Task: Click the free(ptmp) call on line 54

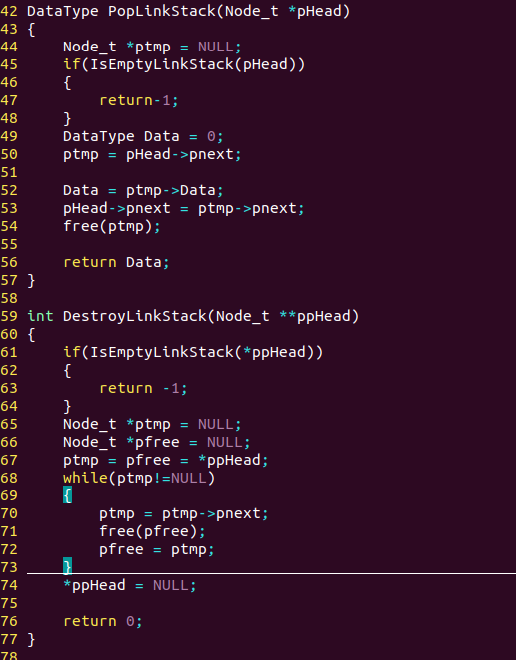Action: point(112,226)
